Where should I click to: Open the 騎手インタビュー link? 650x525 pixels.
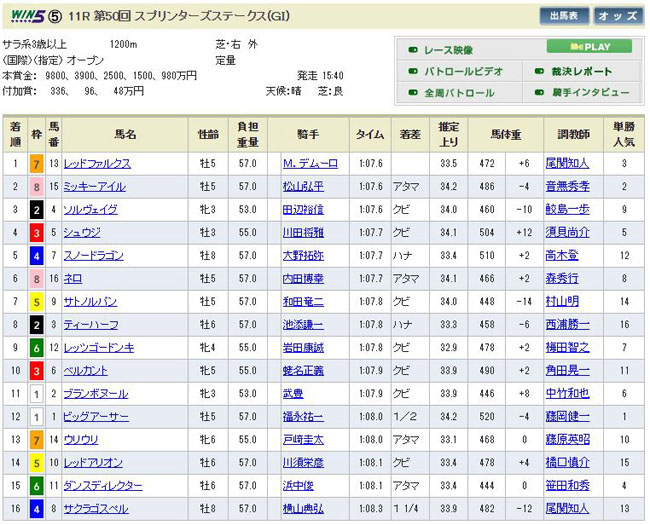point(589,93)
